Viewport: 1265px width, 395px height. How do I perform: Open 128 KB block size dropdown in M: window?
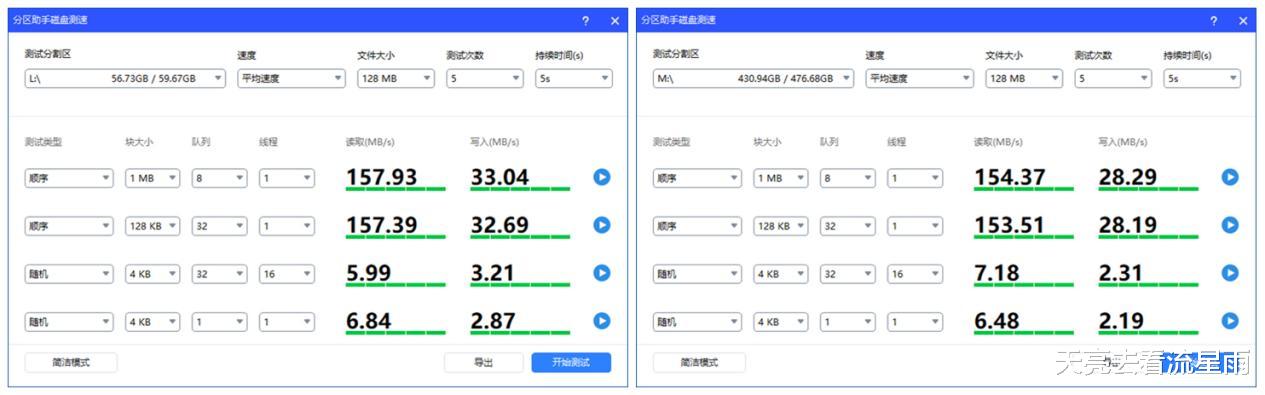[781, 226]
